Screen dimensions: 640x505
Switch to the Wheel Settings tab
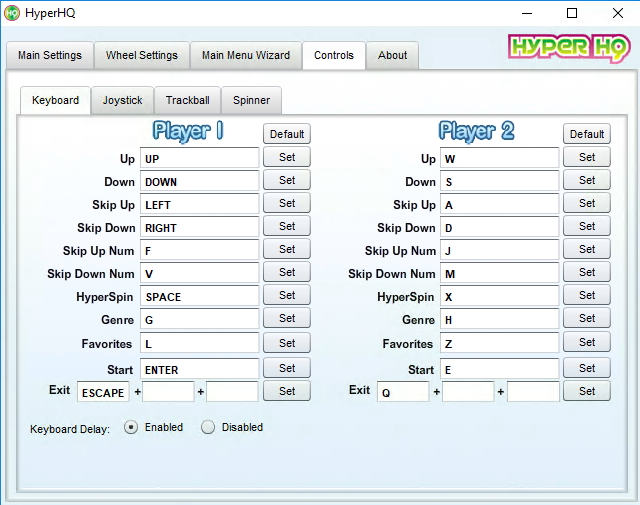142,55
